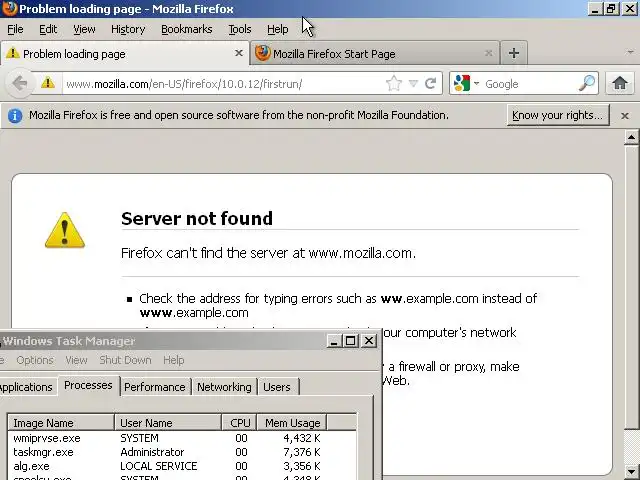Viewport: 640px width, 480px height.
Task: Close the Problem loading page tab
Action: pyautogui.click(x=239, y=53)
